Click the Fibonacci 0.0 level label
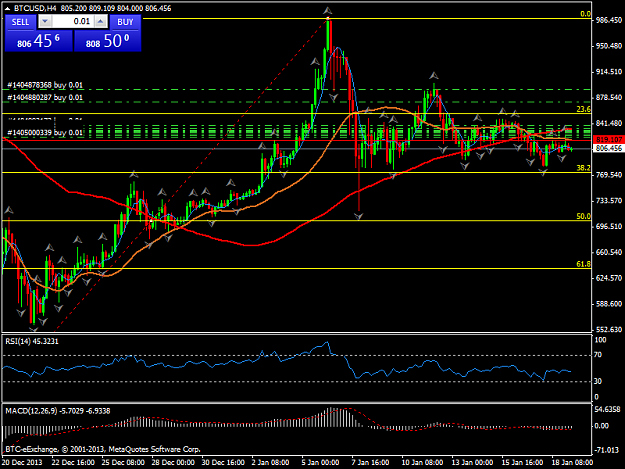 click(585, 14)
